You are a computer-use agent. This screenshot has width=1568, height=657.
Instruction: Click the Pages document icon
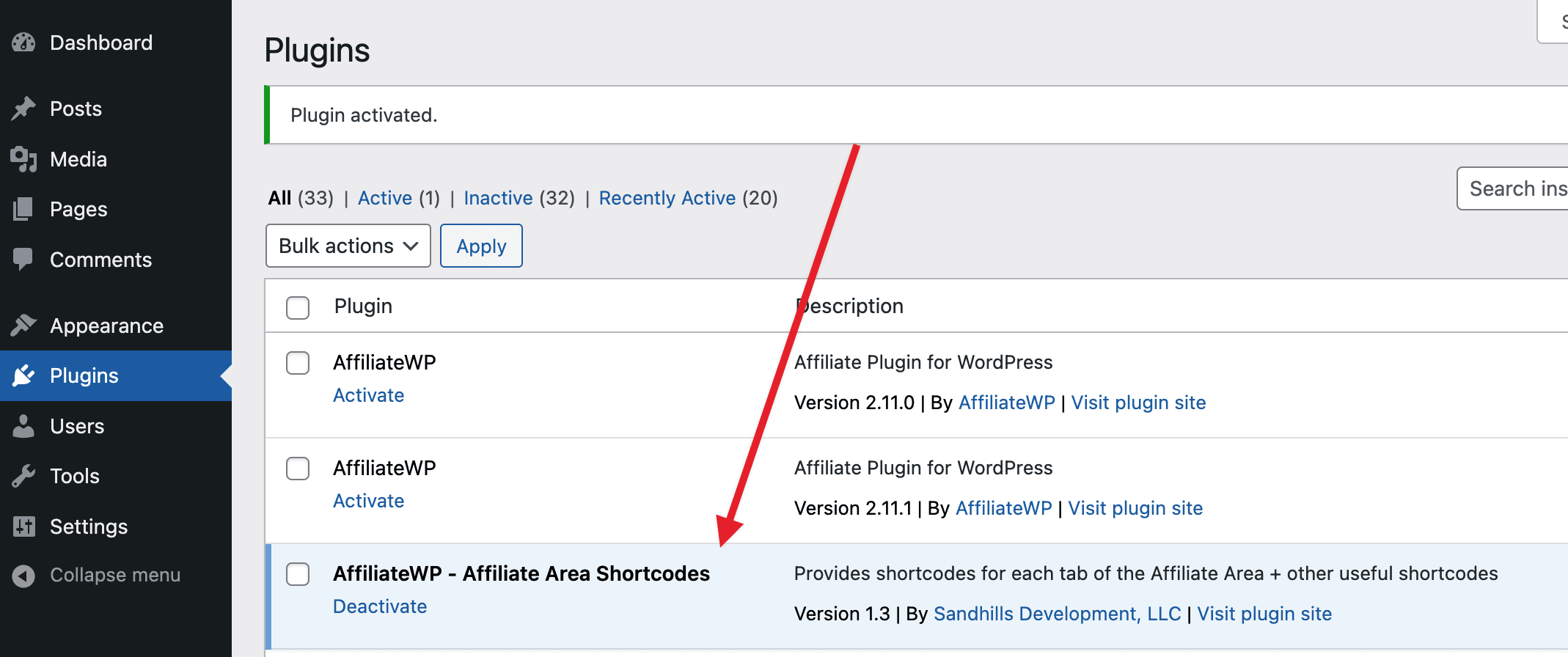pos(23,209)
